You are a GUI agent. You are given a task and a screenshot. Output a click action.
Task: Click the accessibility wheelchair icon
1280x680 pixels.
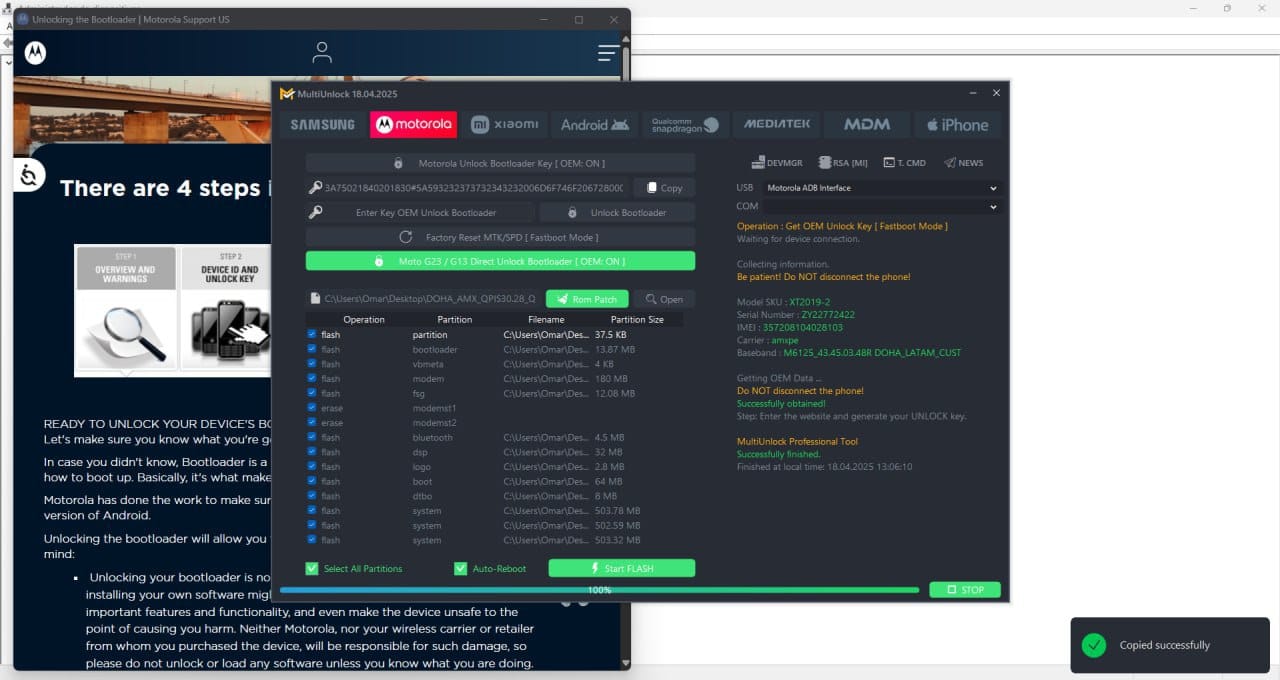[x=29, y=176]
